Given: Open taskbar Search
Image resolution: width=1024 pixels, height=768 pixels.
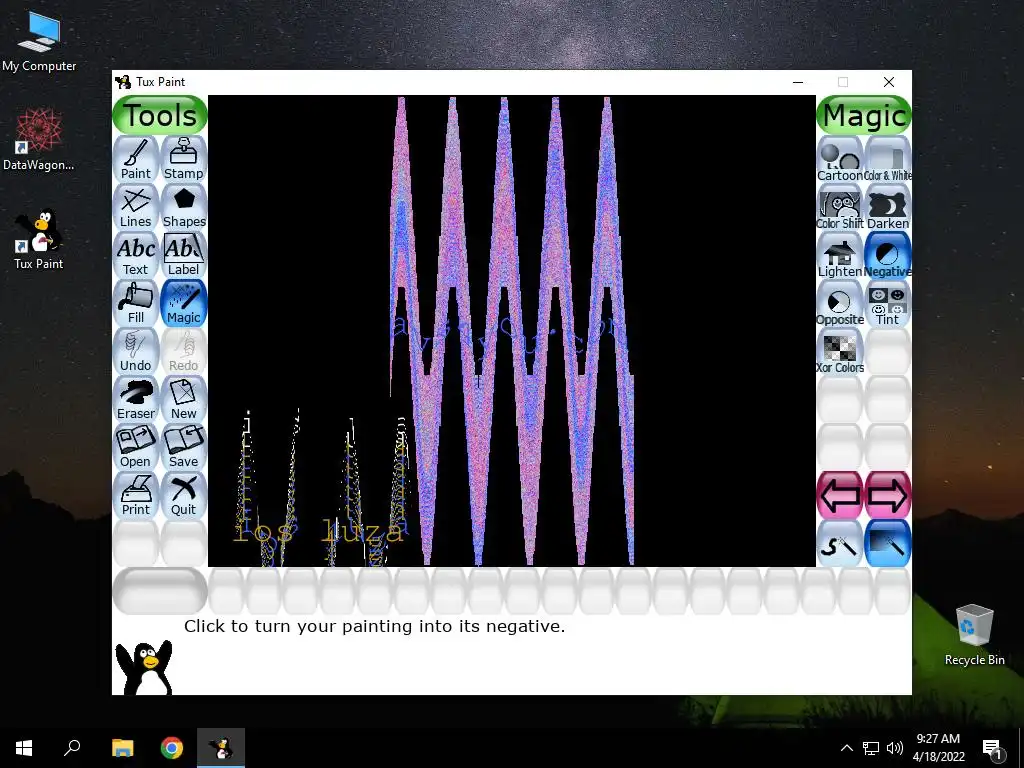Looking at the screenshot, I should (x=72, y=748).
